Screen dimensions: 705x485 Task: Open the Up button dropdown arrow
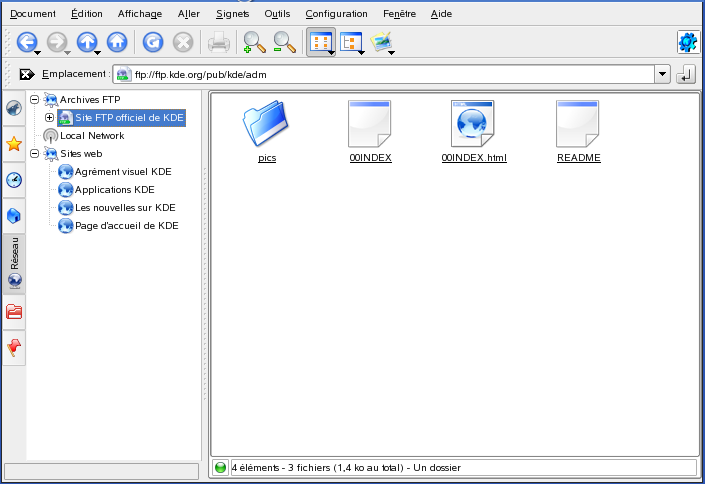(97, 53)
